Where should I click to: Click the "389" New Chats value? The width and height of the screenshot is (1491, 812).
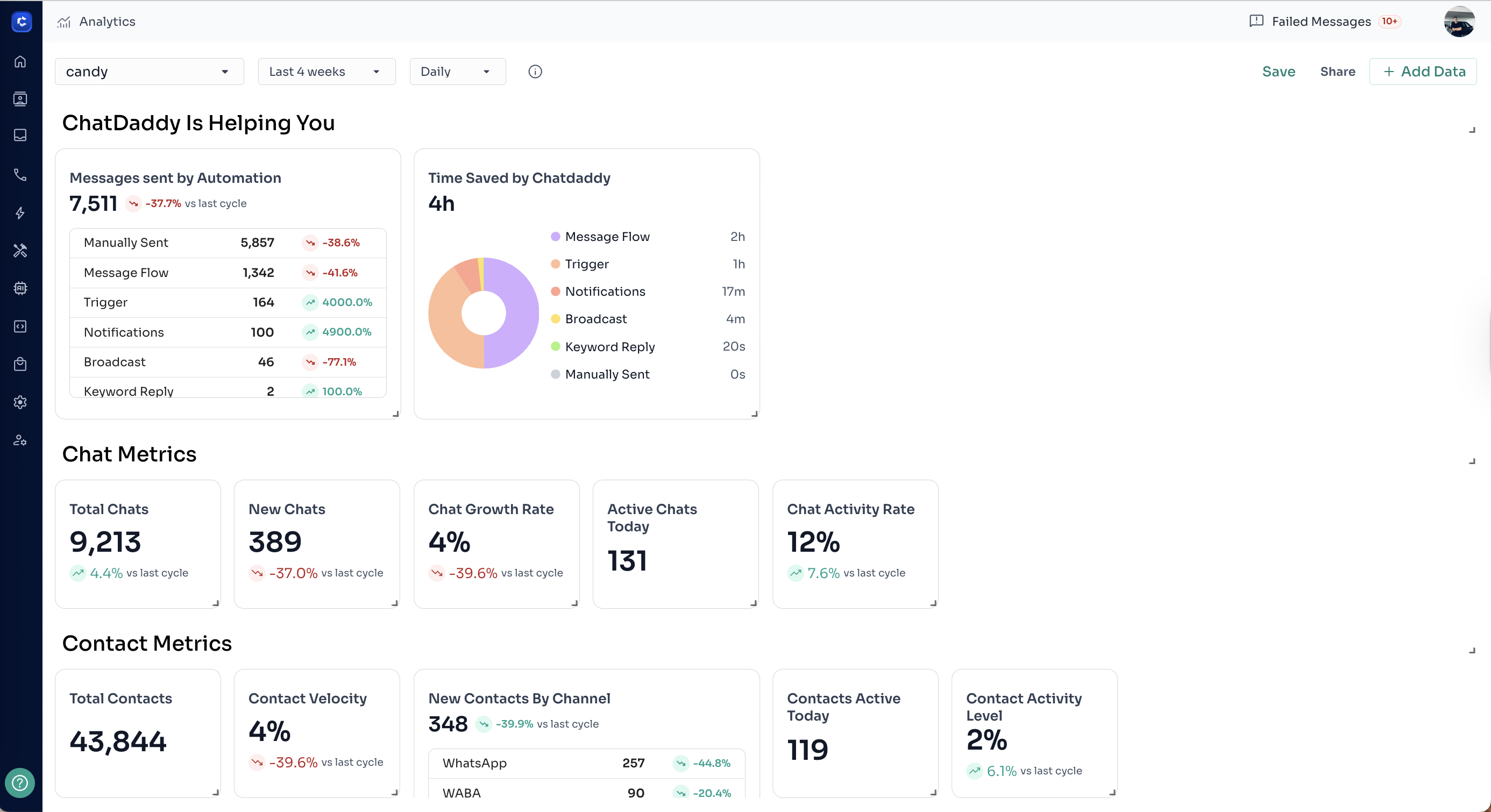(275, 542)
